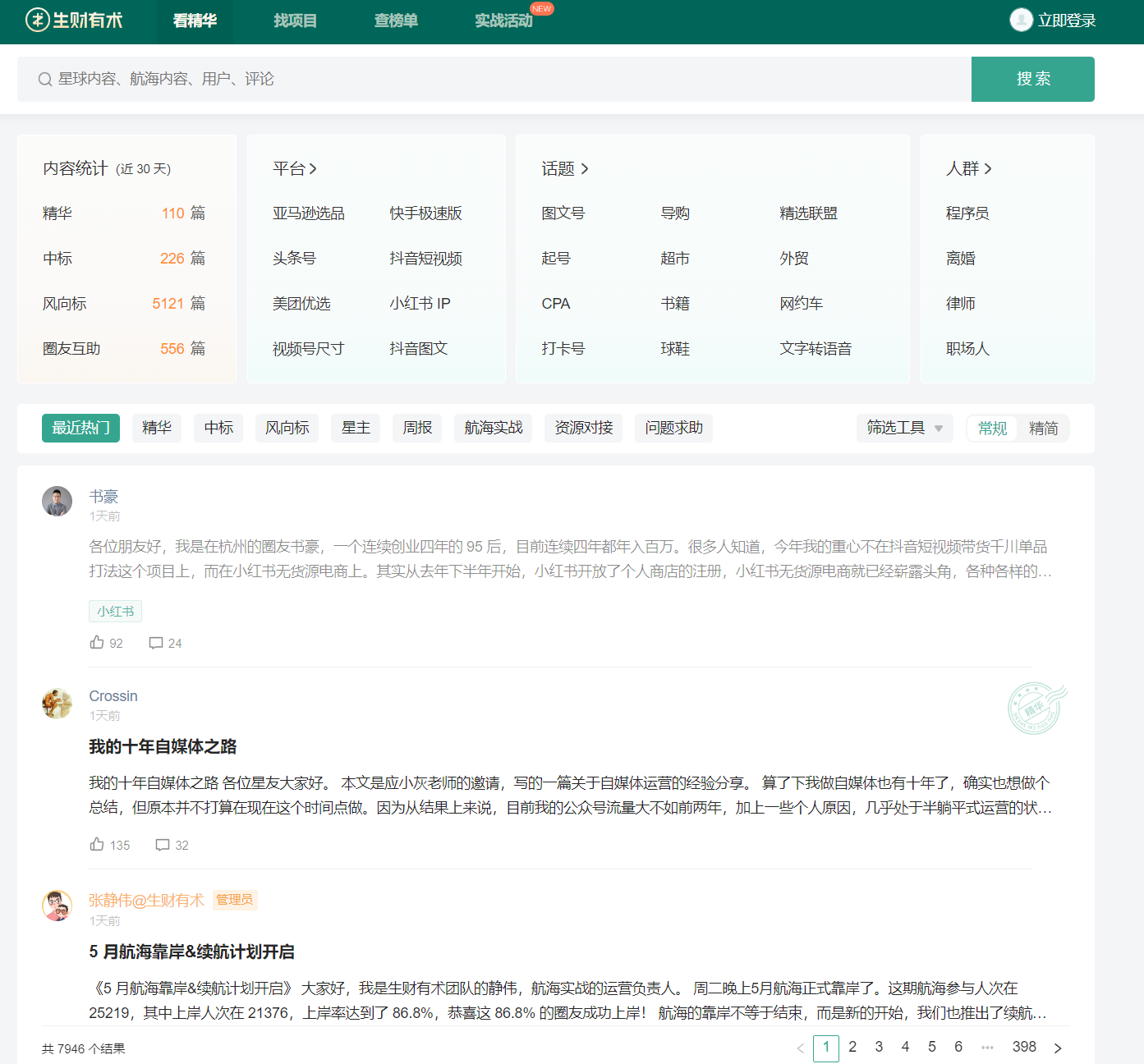Open the 看精华 navigation tab

pyautogui.click(x=195, y=21)
